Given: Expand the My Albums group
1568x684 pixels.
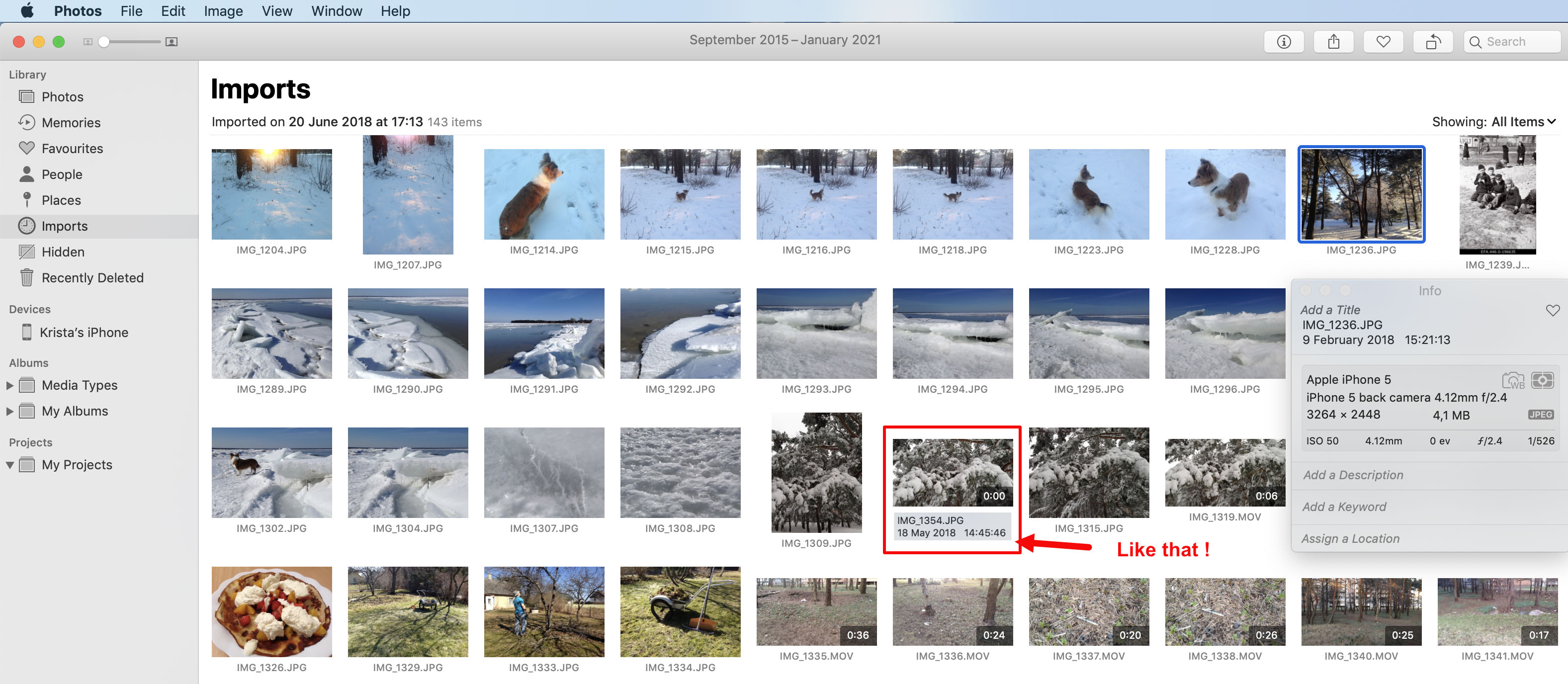Looking at the screenshot, I should pos(10,412).
